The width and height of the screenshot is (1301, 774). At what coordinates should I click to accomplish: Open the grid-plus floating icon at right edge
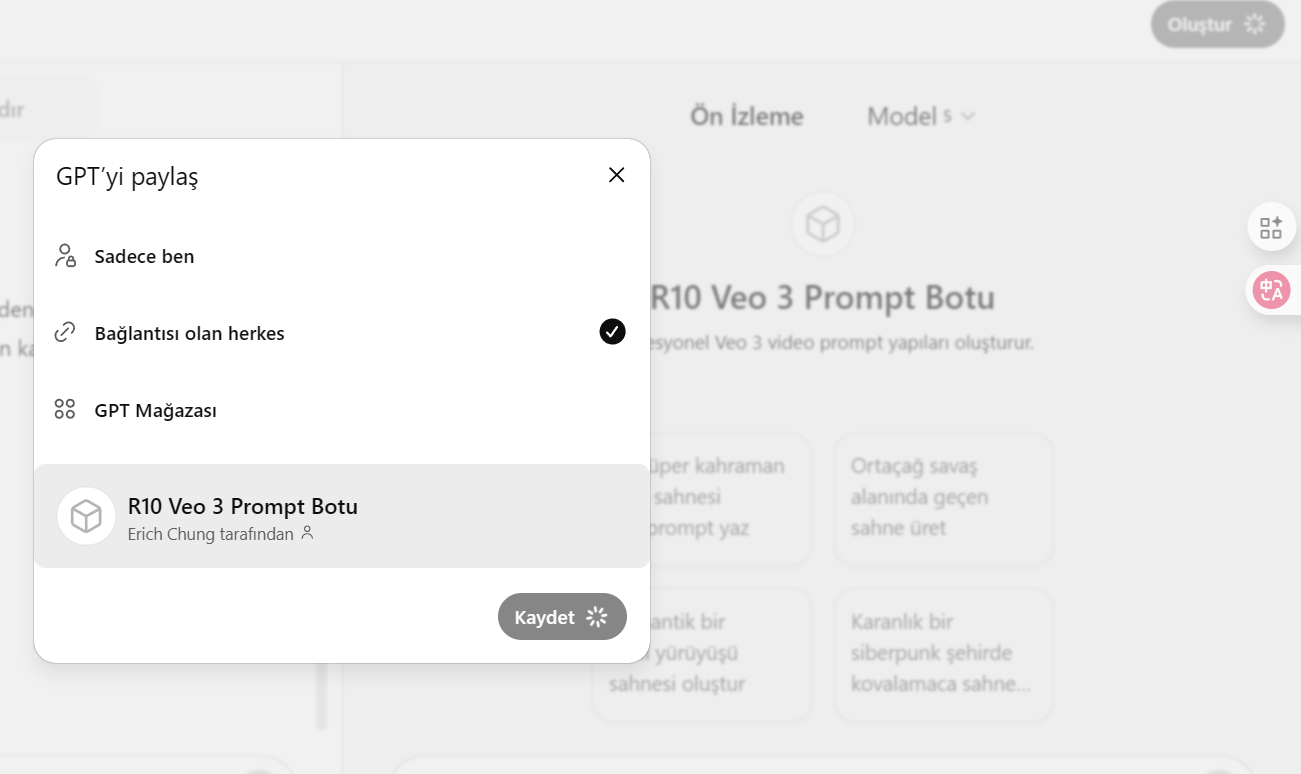(x=1271, y=228)
